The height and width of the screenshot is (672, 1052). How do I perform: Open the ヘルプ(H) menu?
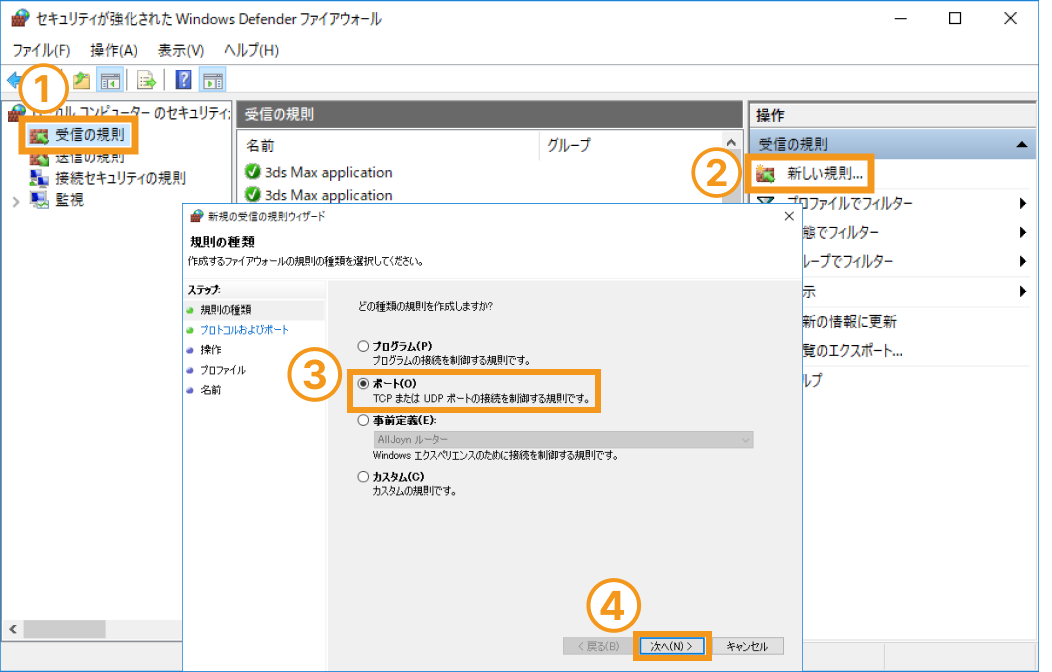coord(252,50)
